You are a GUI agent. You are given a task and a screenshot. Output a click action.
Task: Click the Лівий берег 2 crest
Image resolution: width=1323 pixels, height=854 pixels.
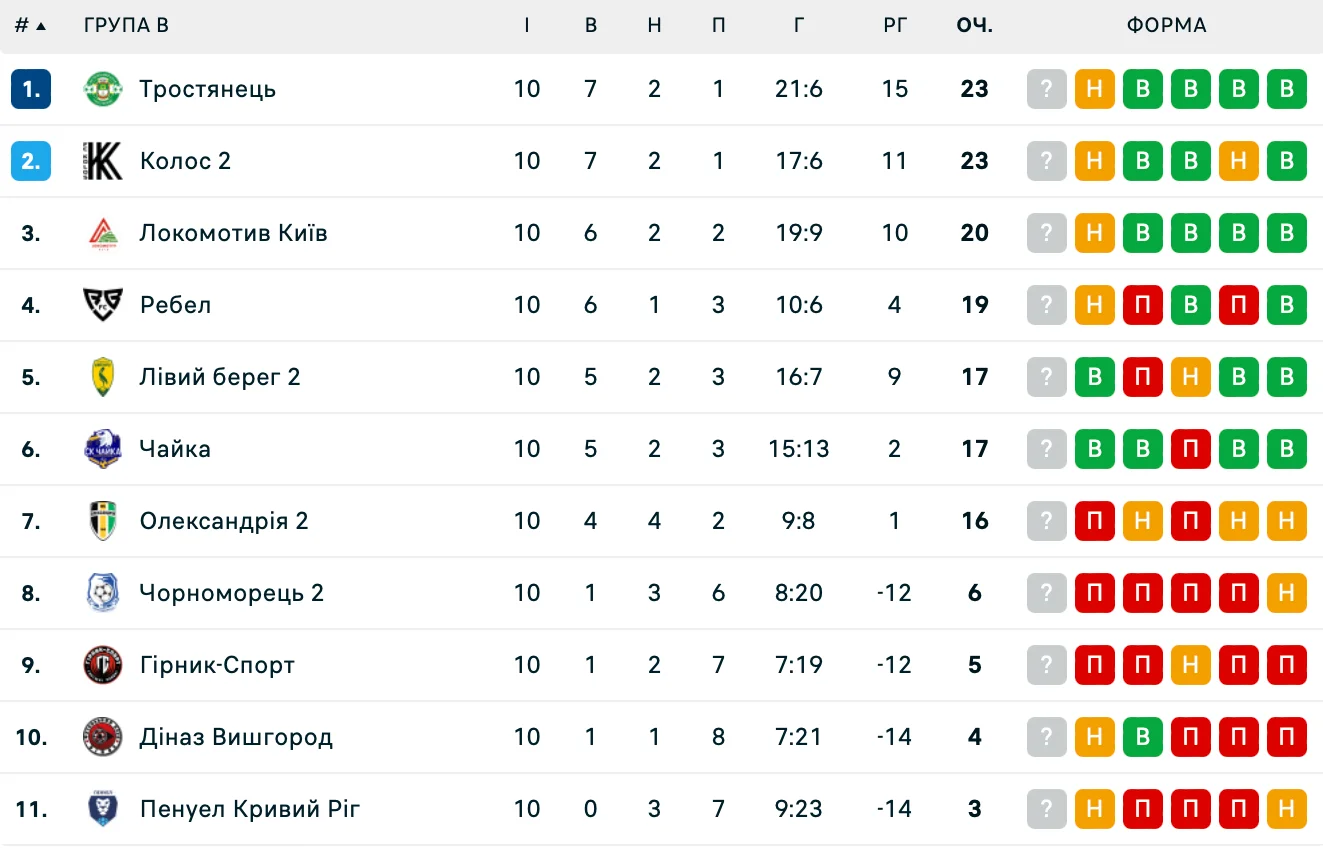pyautogui.click(x=103, y=377)
